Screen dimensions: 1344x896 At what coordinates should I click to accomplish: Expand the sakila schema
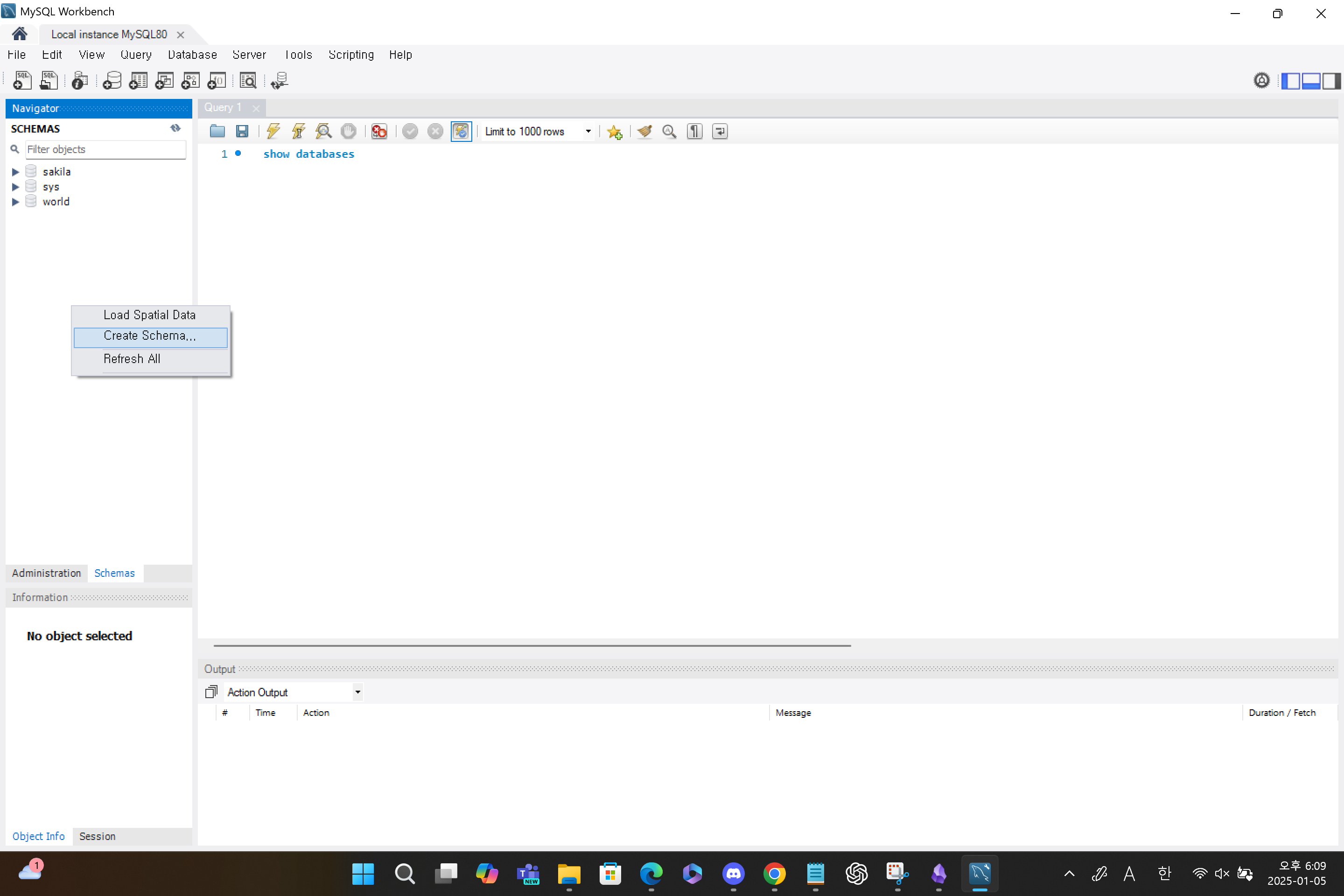click(x=15, y=171)
